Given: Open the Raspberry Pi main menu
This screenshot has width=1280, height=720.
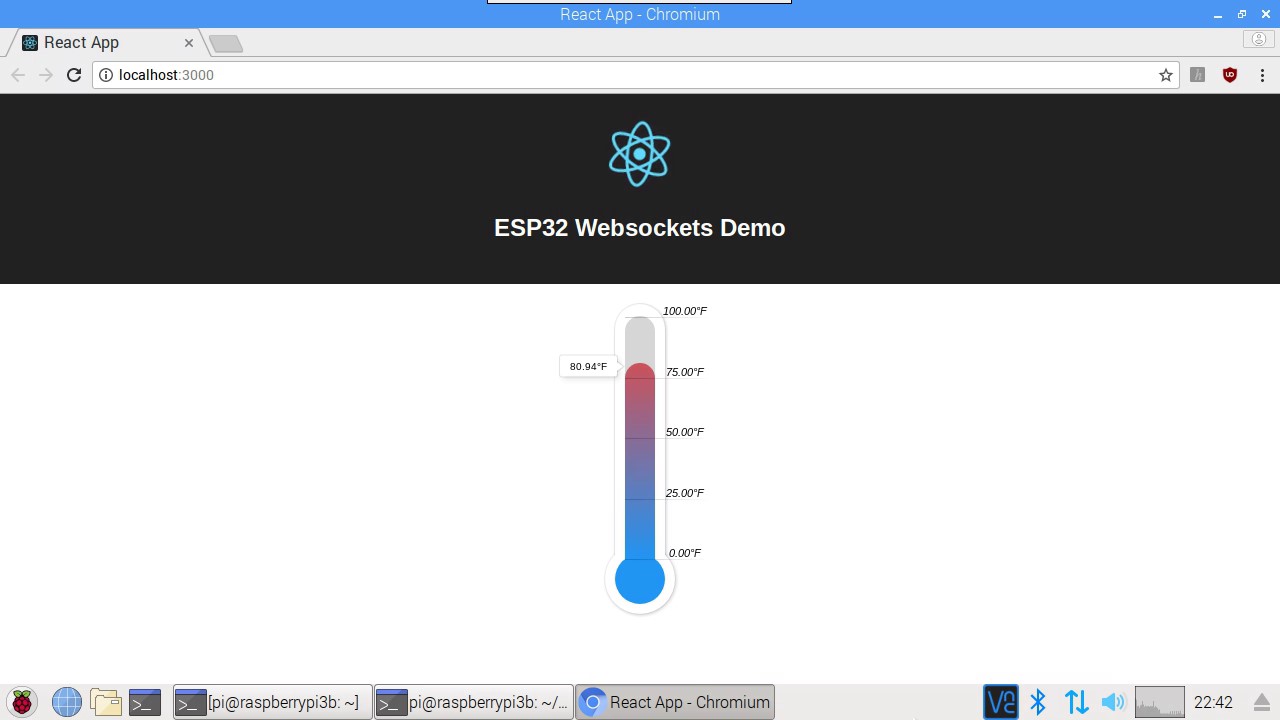Looking at the screenshot, I should pyautogui.click(x=22, y=702).
